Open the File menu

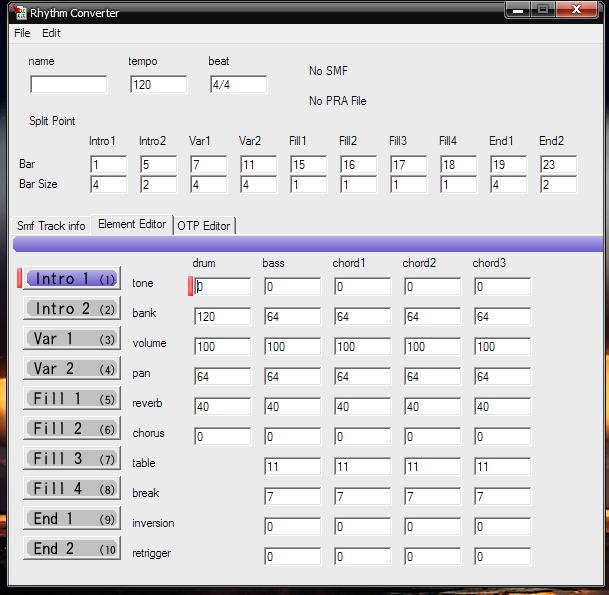pyautogui.click(x=22, y=33)
